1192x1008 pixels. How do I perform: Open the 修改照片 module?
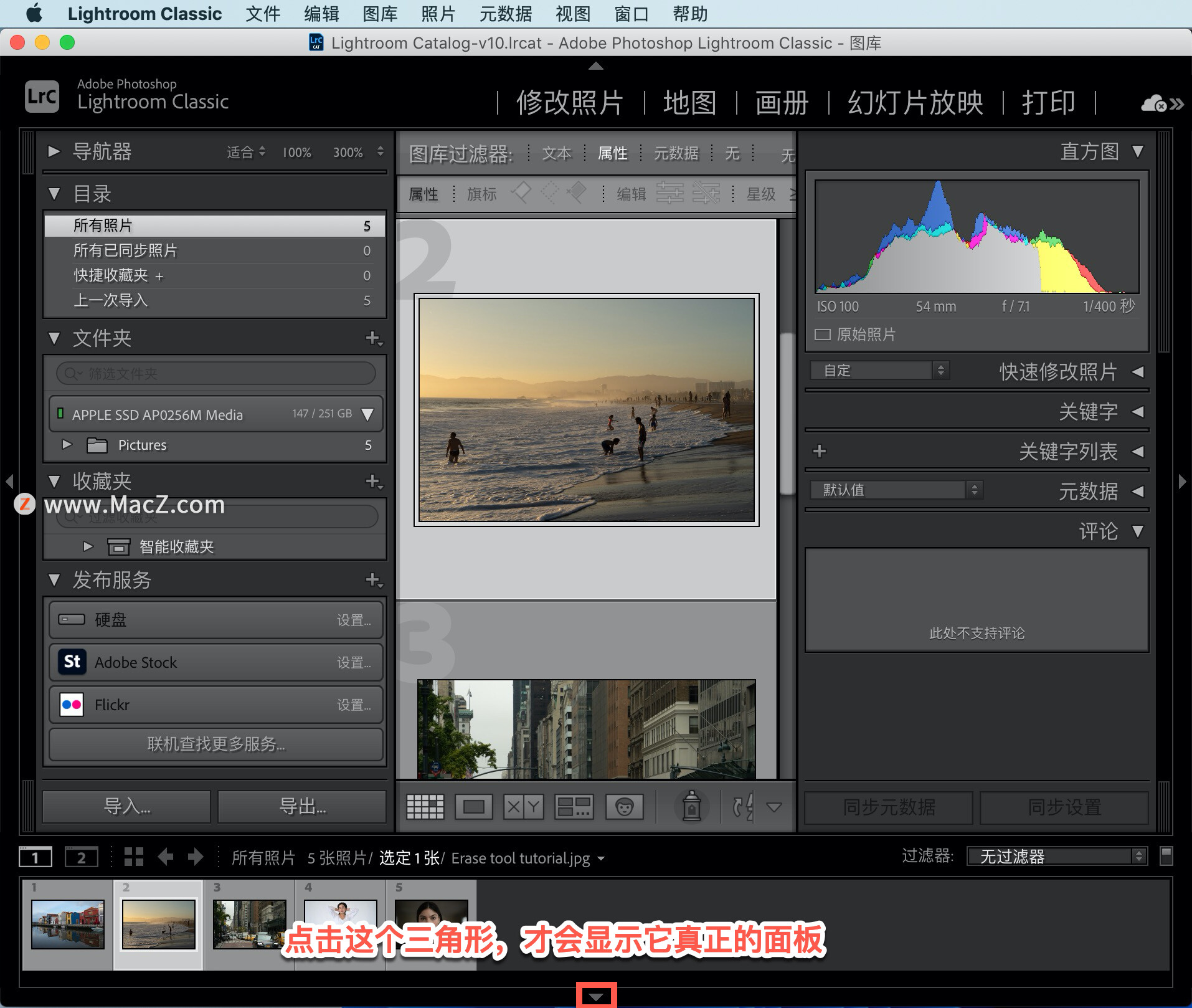coord(569,103)
